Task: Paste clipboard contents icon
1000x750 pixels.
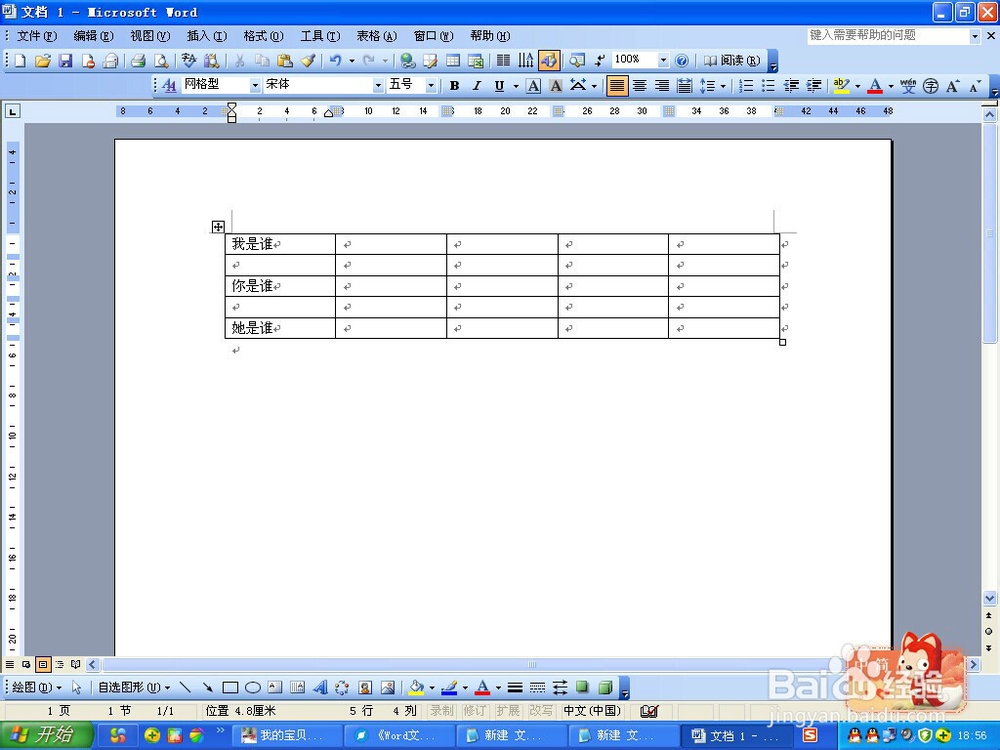Action: point(284,61)
